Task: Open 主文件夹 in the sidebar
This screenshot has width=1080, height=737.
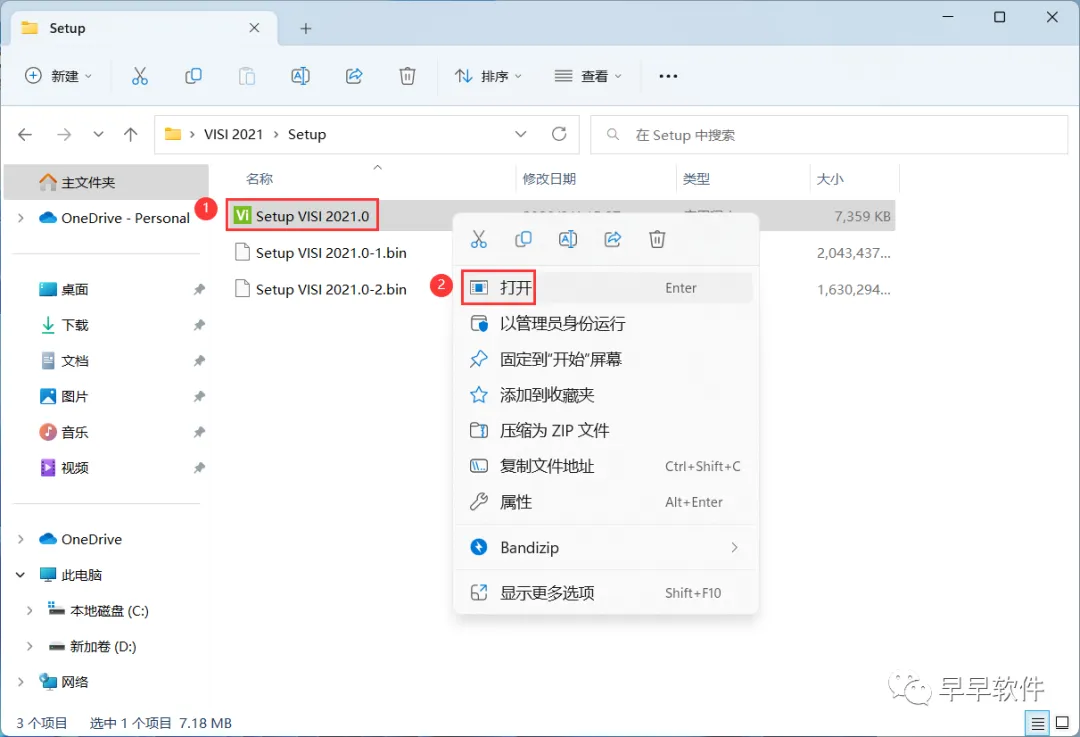Action: pos(106,183)
